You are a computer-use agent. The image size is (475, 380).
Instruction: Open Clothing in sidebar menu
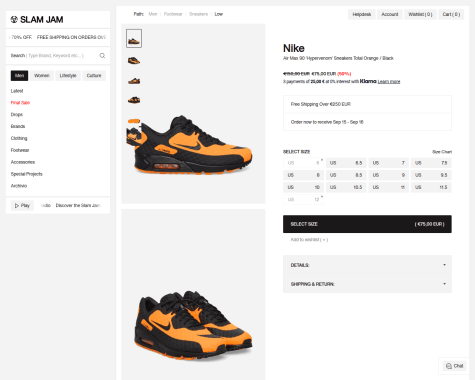pos(19,138)
